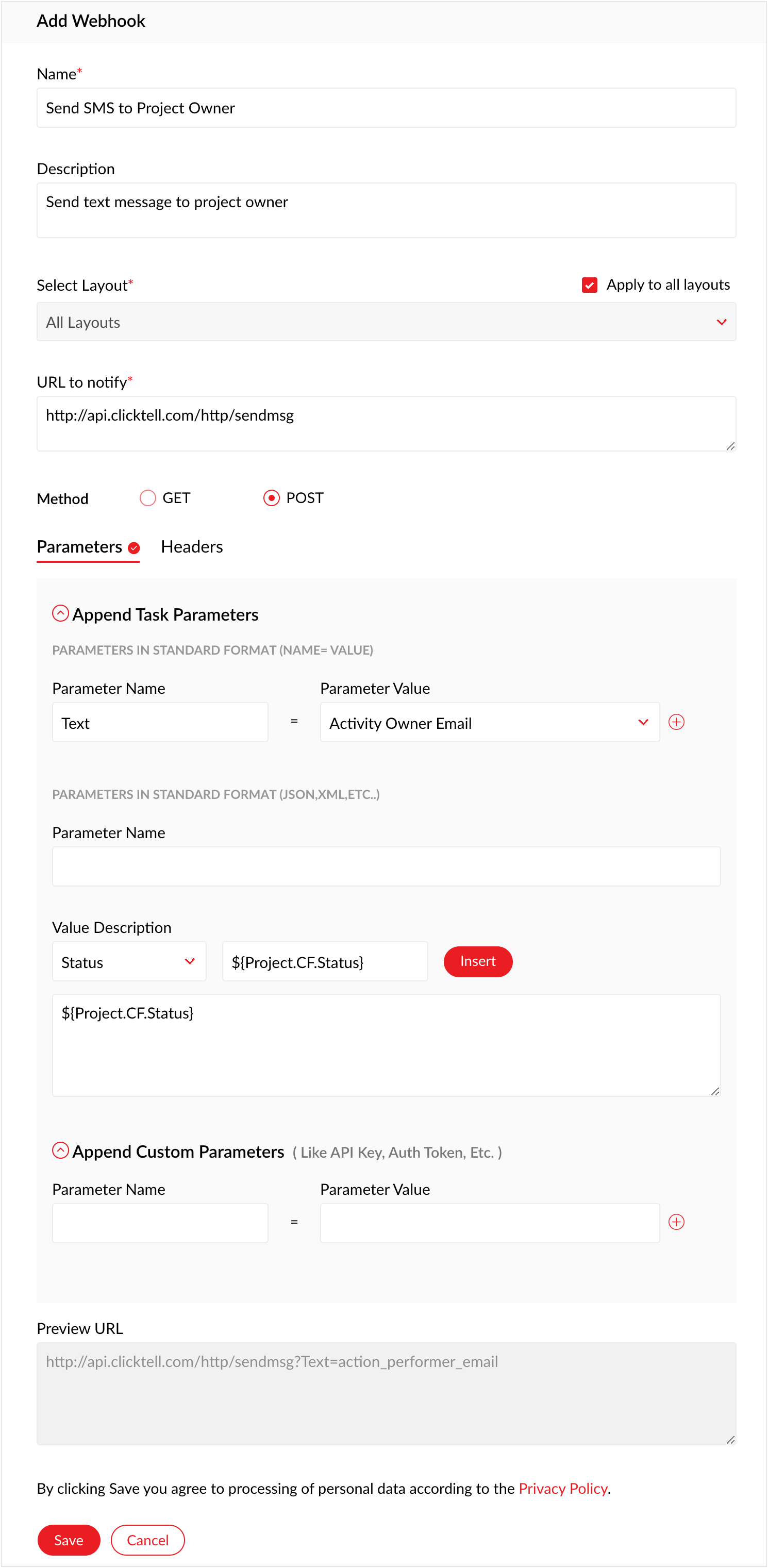This screenshot has height=1568, width=768.
Task: Select the GET method radio button
Action: (148, 498)
